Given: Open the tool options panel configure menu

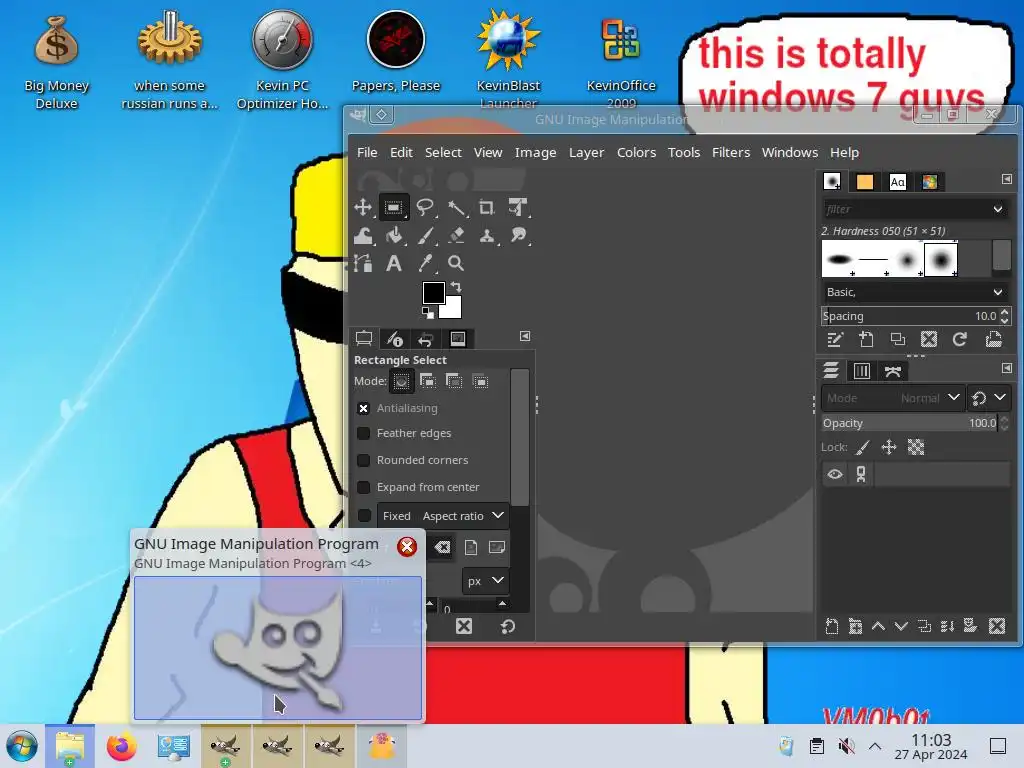Looking at the screenshot, I should pos(524,336).
